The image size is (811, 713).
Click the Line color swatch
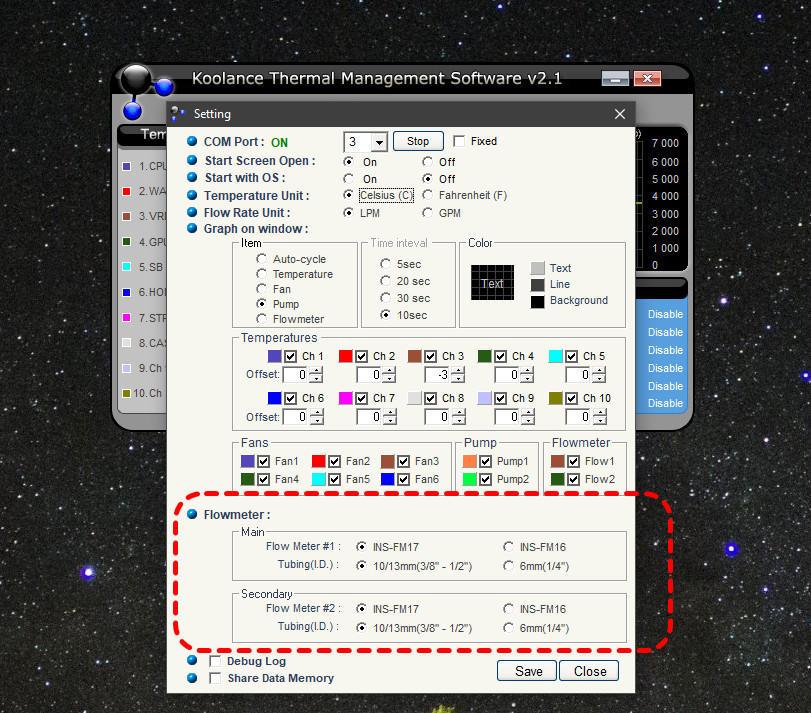click(538, 285)
